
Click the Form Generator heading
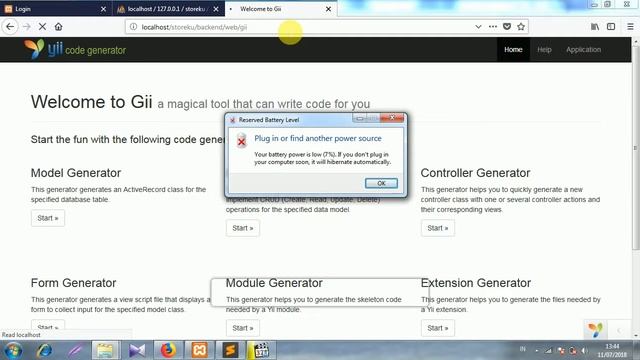pos(73,283)
